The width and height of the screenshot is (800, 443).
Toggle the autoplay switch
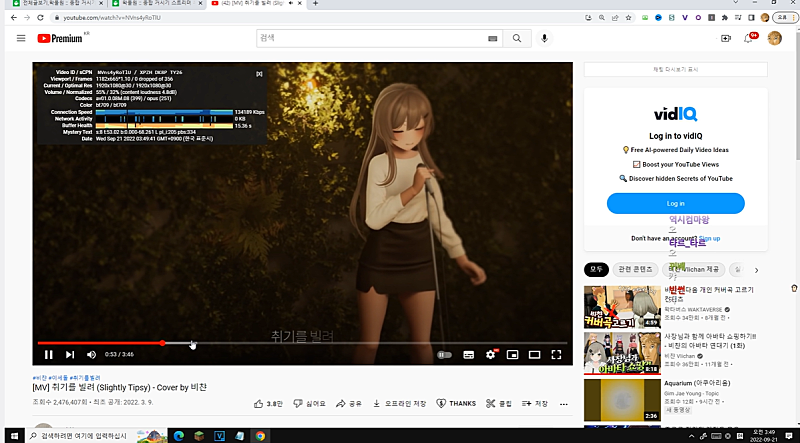pos(444,354)
